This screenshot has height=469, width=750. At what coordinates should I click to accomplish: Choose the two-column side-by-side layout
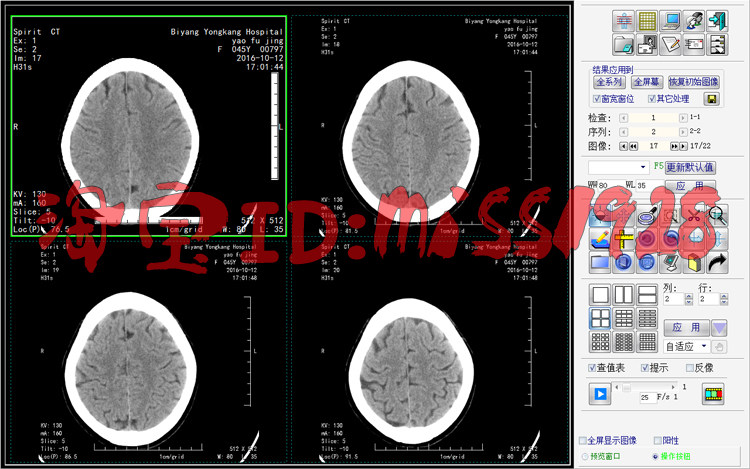coord(624,295)
